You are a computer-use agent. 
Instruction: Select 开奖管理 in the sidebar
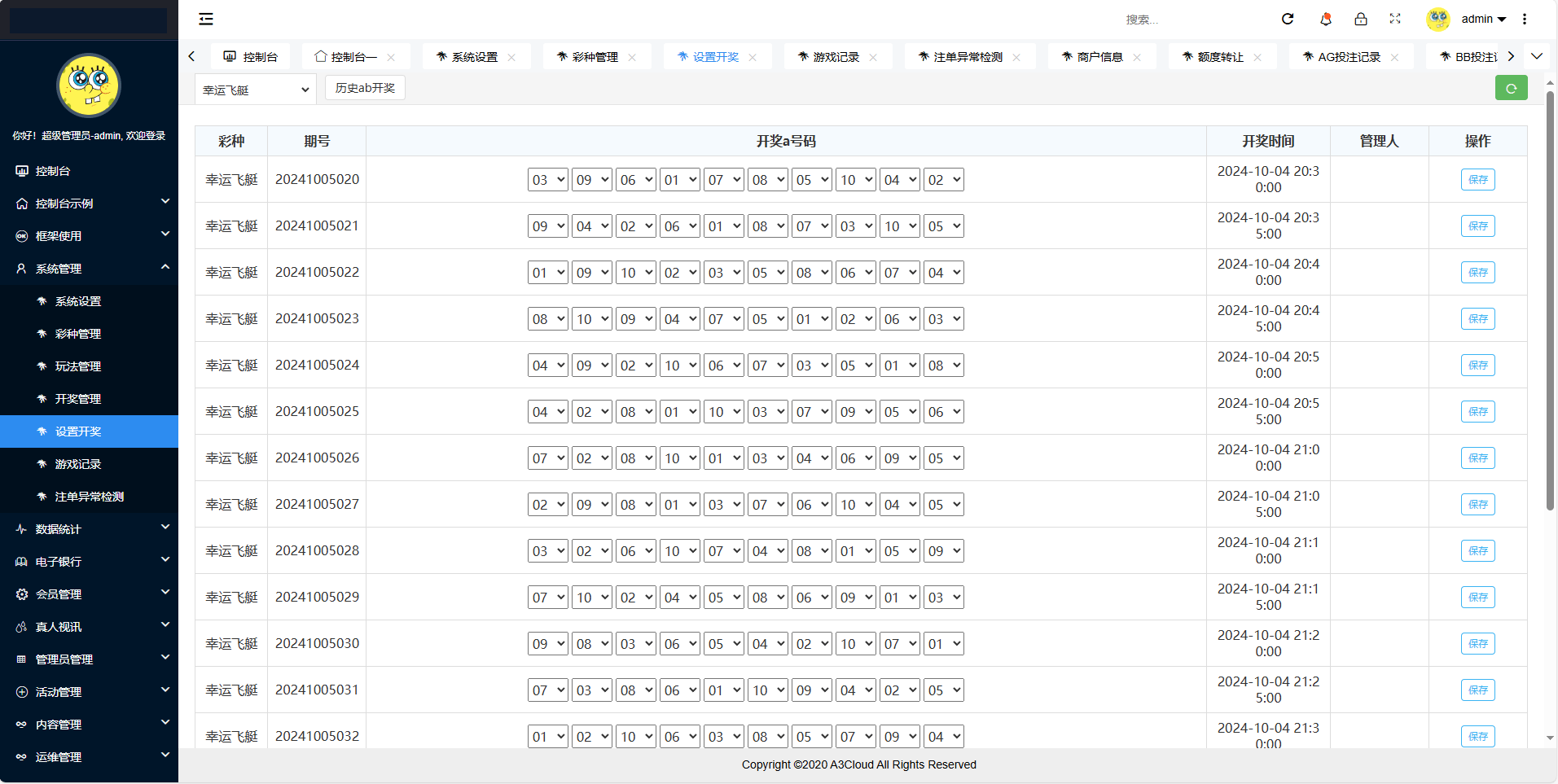click(x=78, y=399)
